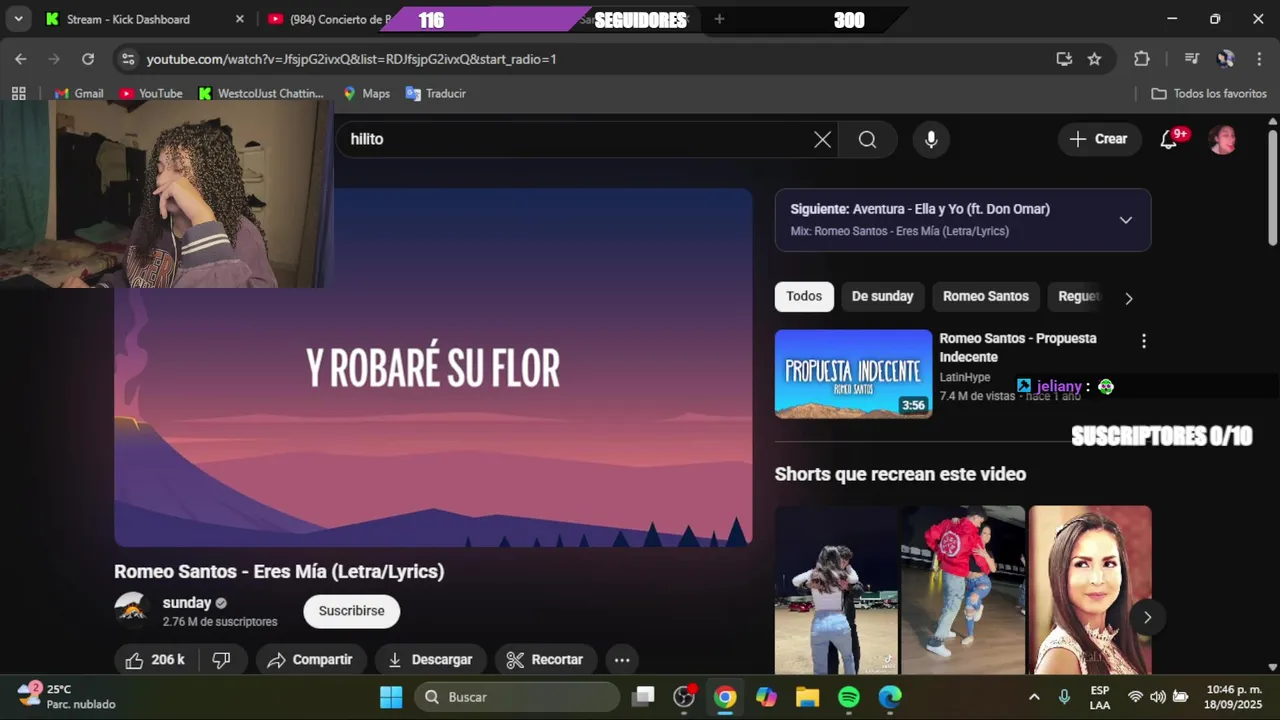Viewport: 1280px width, 720px height.
Task: Open the YouTube notifications bell
Action: (1169, 139)
